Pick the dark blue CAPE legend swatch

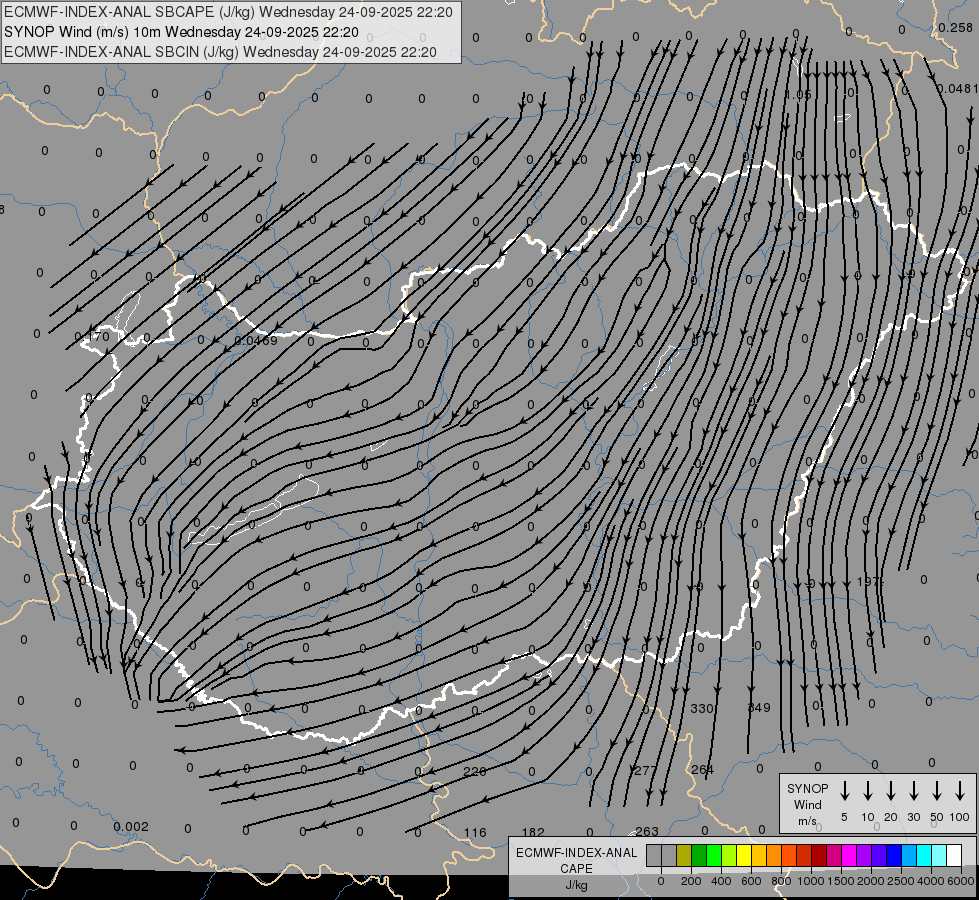pos(894,855)
